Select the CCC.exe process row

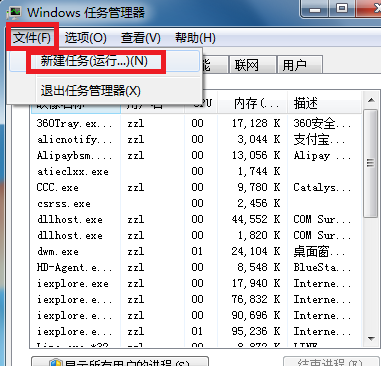pos(196,187)
